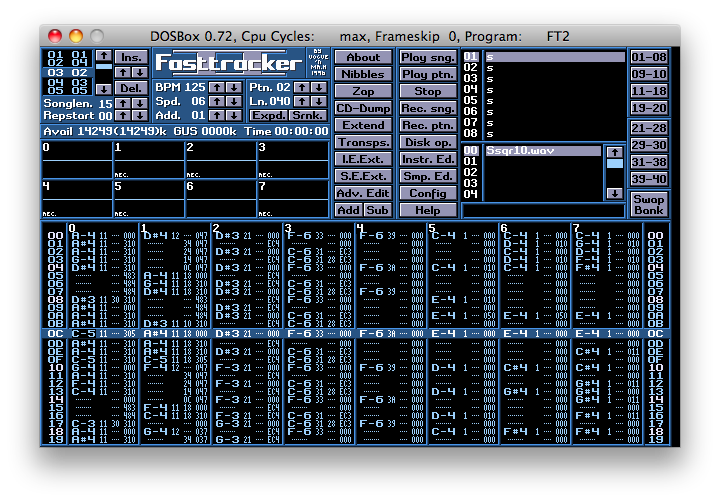The width and height of the screenshot is (720, 502).
Task: Decrease Spd. with its down arrow
Action: click(234, 102)
